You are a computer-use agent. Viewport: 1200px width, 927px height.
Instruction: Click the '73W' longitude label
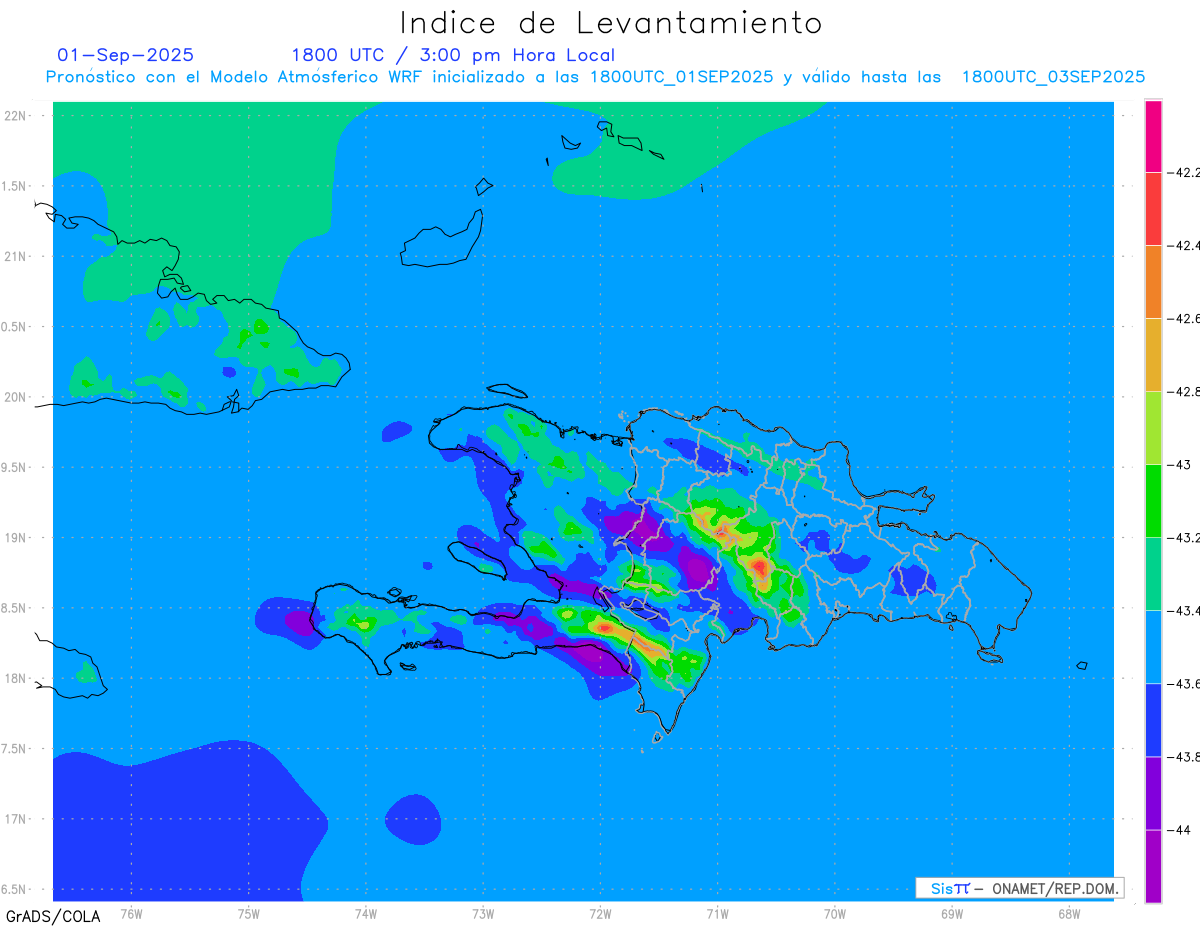pyautogui.click(x=483, y=912)
